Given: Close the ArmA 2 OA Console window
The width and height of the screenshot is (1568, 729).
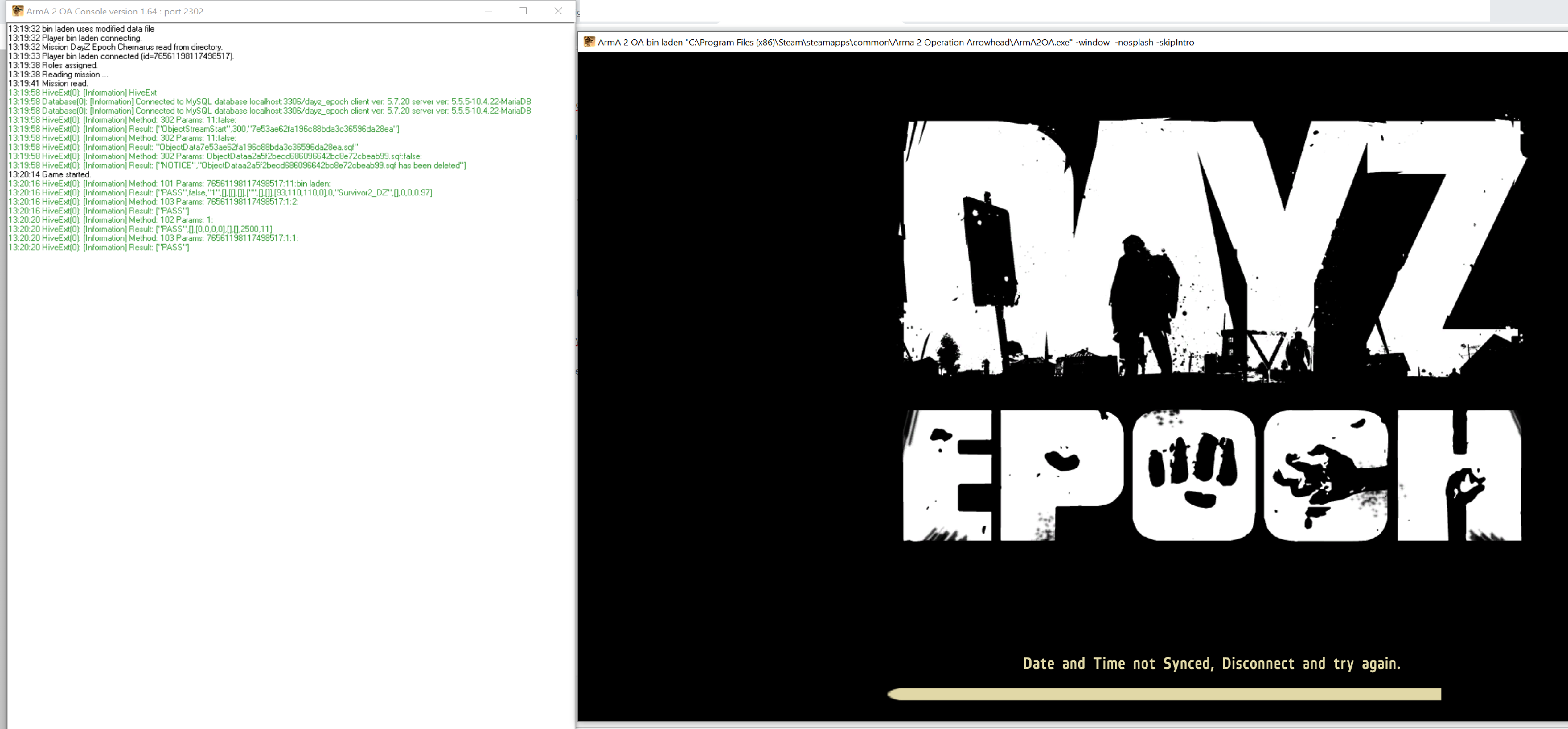Looking at the screenshot, I should coord(558,11).
